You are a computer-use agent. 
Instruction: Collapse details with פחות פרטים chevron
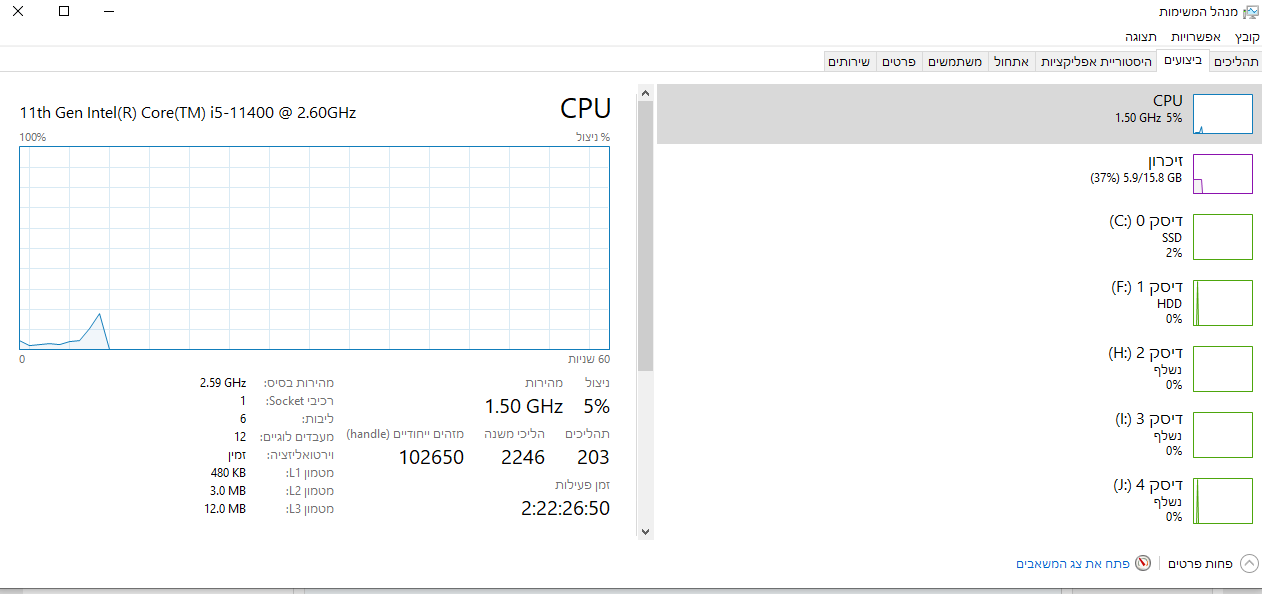1249,563
